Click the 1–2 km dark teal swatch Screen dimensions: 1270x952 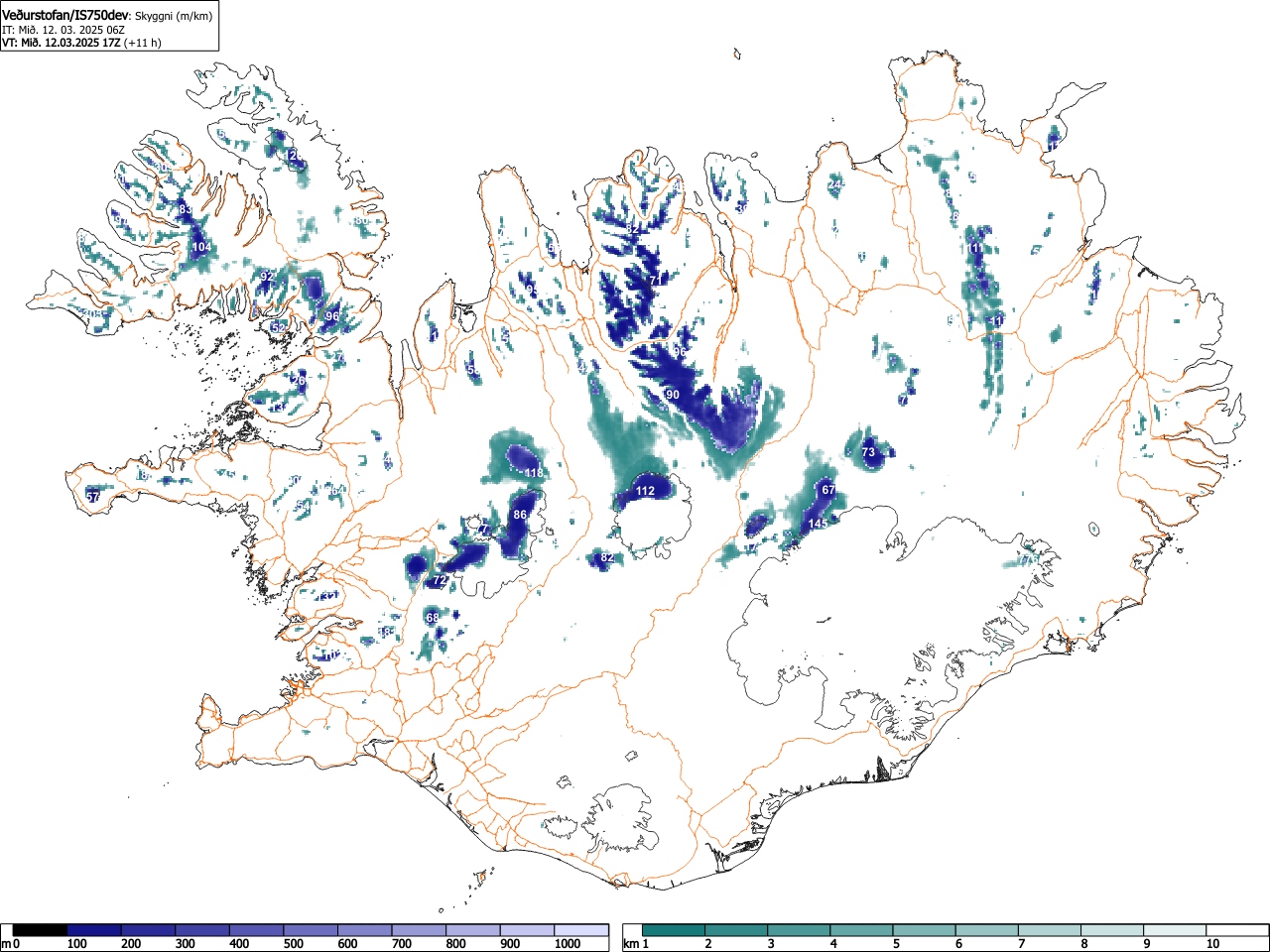[675, 930]
